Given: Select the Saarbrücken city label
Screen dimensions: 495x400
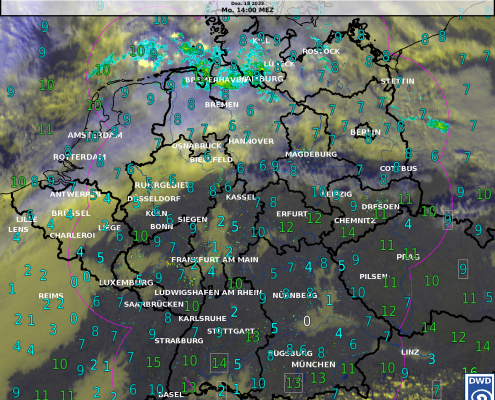Looking at the screenshot, I should pos(154,304).
